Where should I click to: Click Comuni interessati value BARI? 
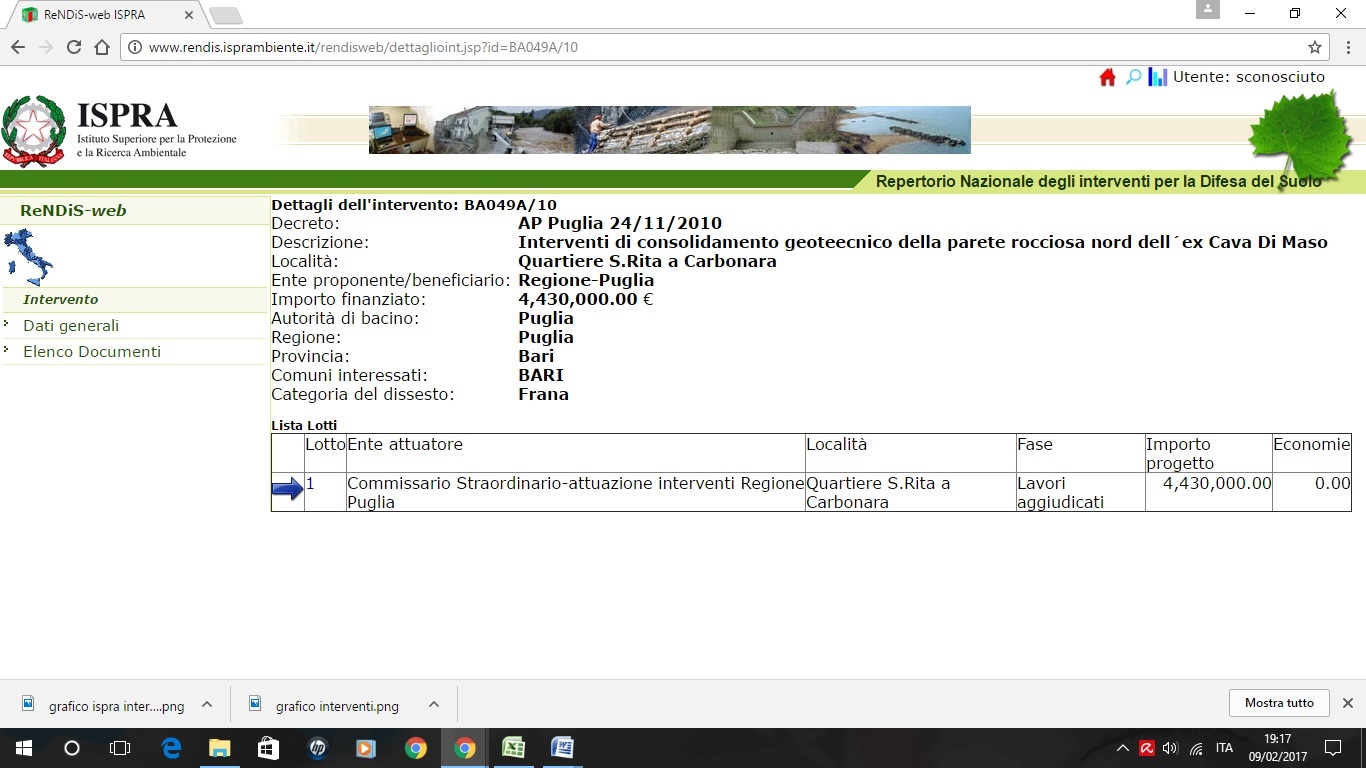click(x=541, y=375)
